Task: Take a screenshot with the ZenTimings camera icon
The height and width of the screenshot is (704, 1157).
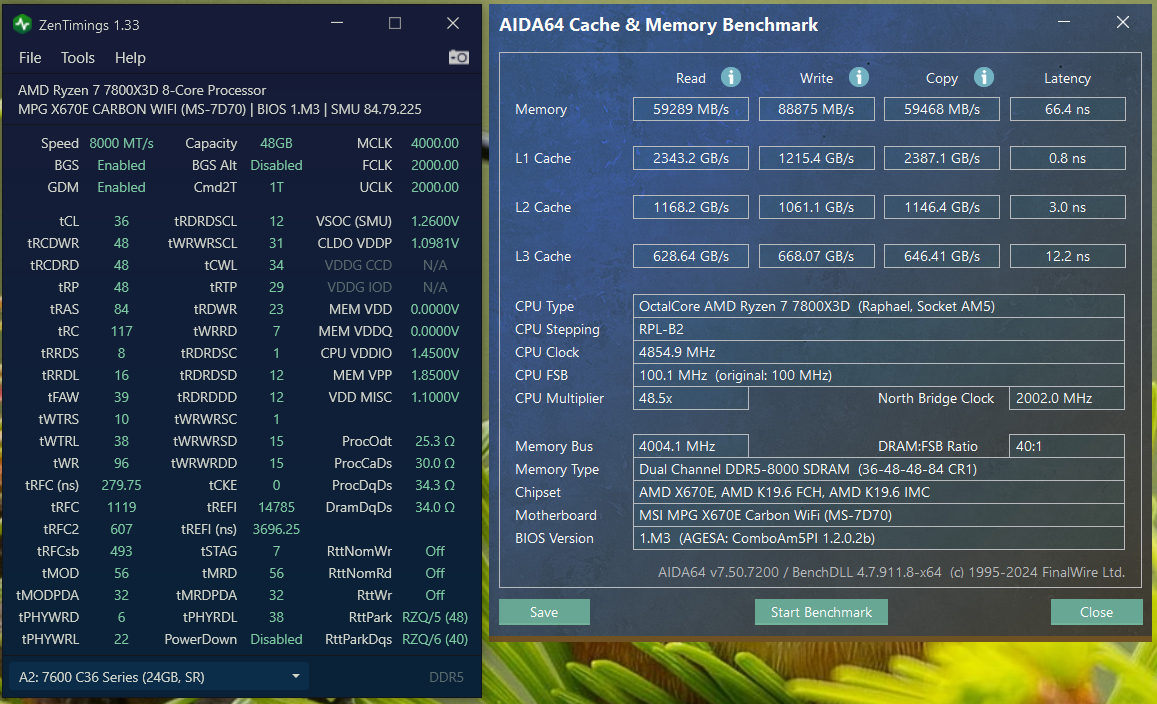Action: point(458,58)
